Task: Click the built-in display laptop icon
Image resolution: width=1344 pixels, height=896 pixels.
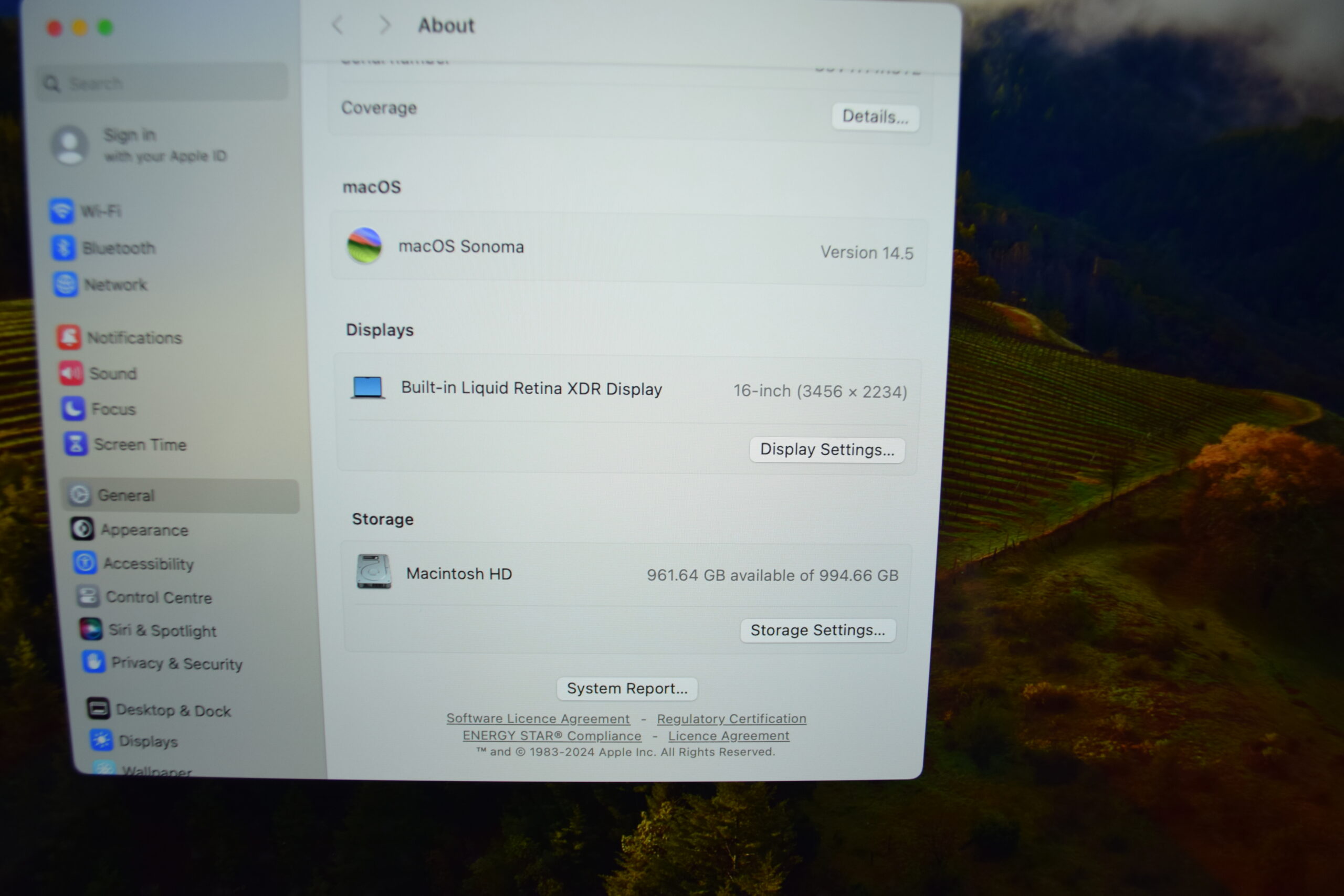Action: point(368,388)
